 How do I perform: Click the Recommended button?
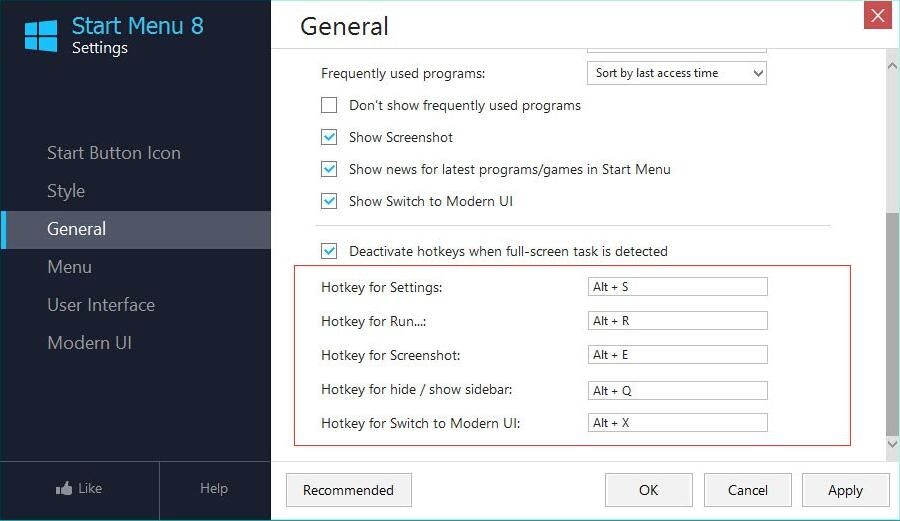[x=348, y=490]
